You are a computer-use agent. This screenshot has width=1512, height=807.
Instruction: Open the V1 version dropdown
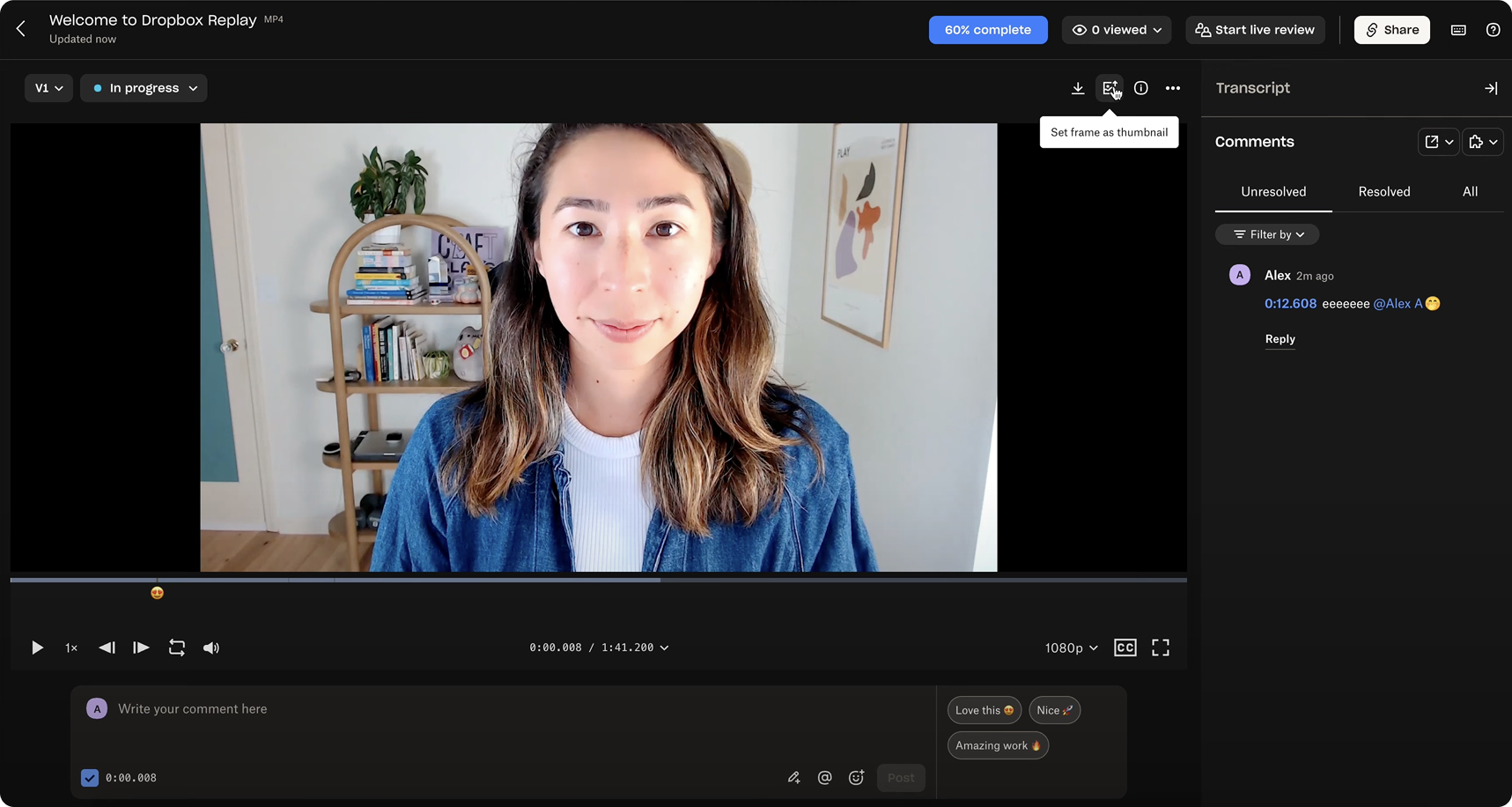tap(48, 87)
